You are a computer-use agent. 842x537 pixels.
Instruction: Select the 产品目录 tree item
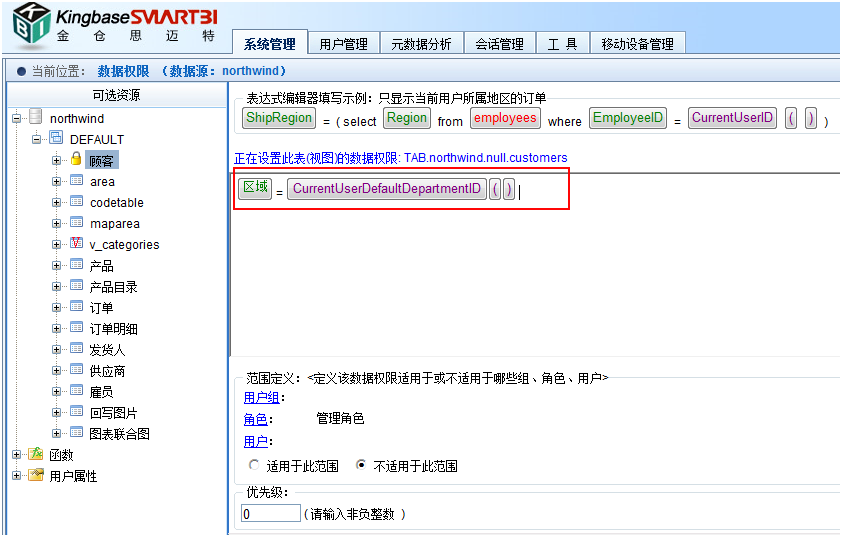(x=113, y=287)
